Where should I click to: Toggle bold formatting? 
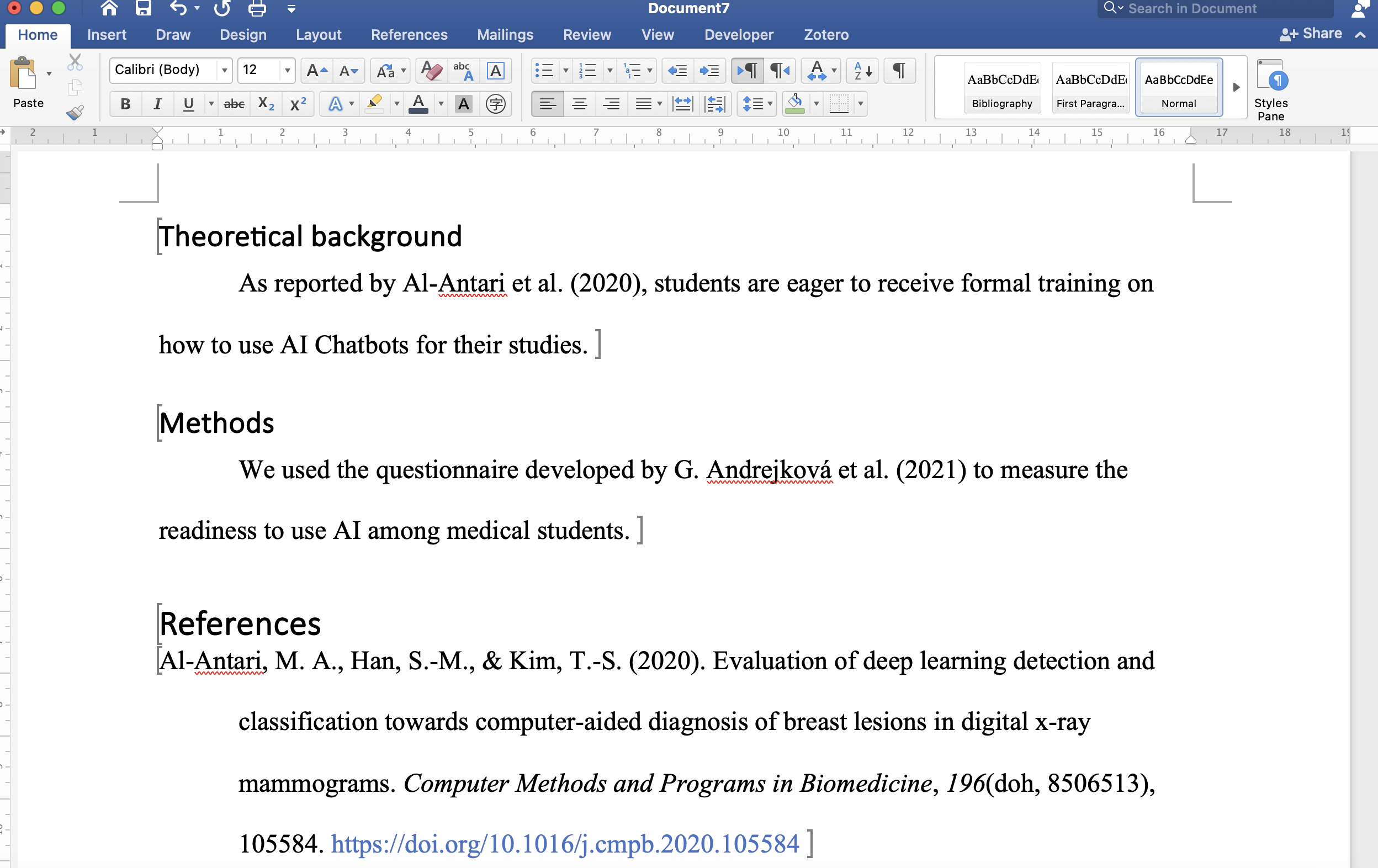(125, 104)
